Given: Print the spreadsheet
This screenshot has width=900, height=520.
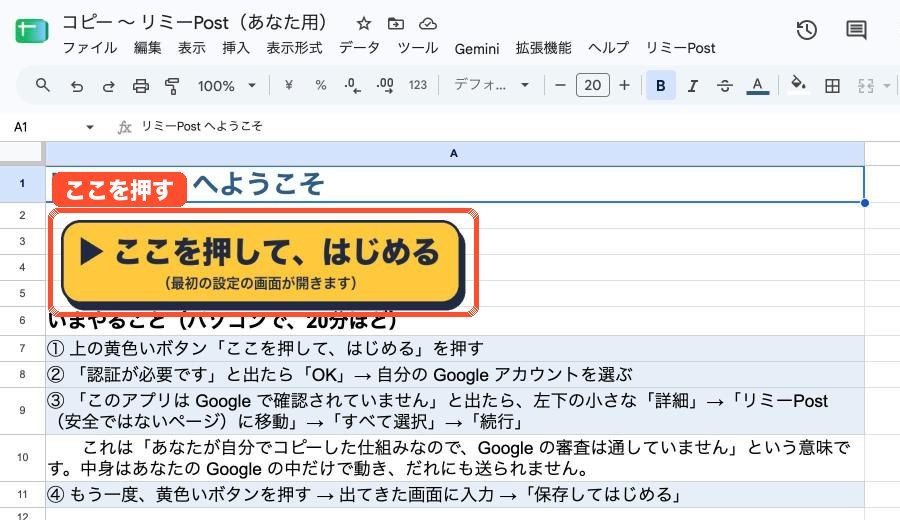Looking at the screenshot, I should point(141,86).
